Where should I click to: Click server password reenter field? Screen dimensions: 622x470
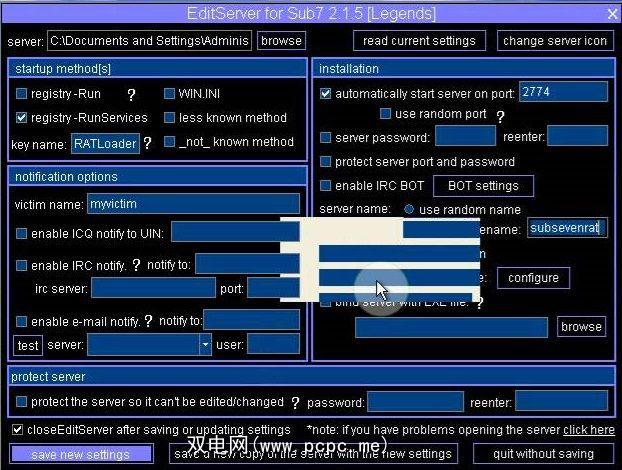(x=578, y=136)
